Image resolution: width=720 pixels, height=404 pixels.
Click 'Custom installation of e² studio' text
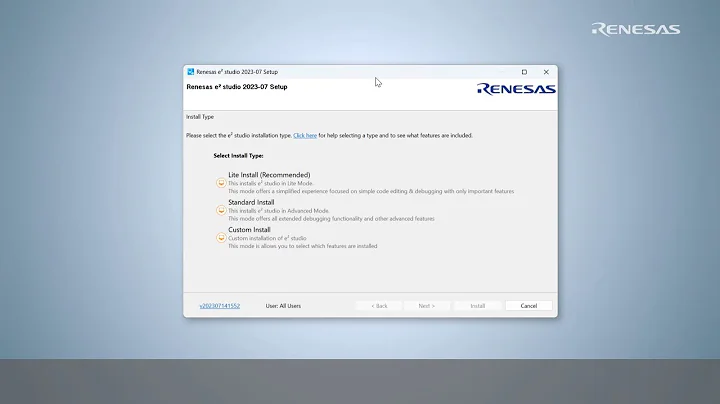pos(267,238)
